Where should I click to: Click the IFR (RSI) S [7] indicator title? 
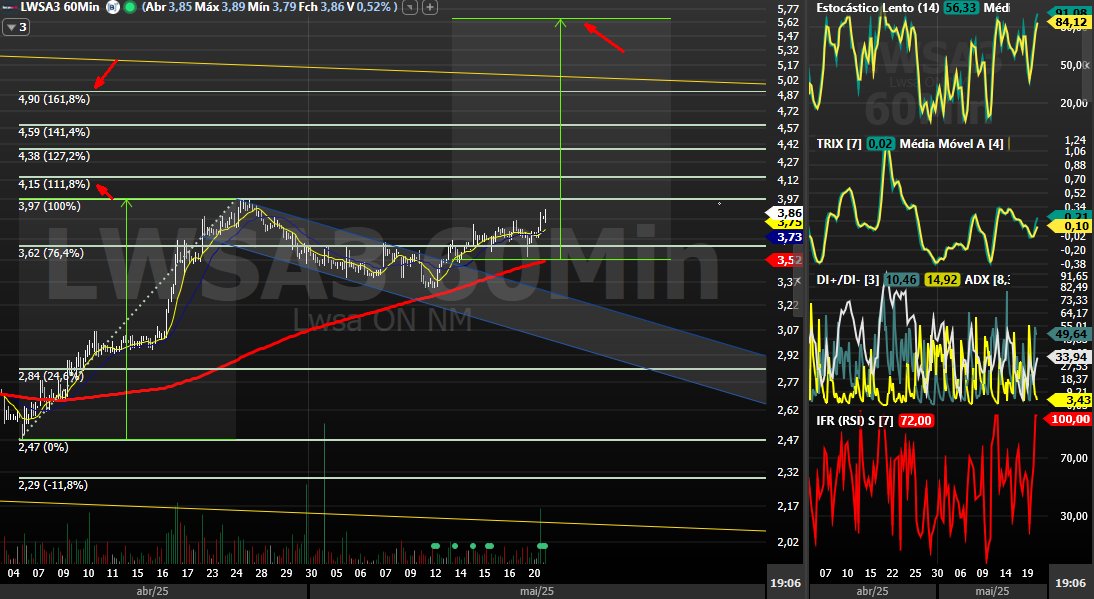(x=855, y=420)
